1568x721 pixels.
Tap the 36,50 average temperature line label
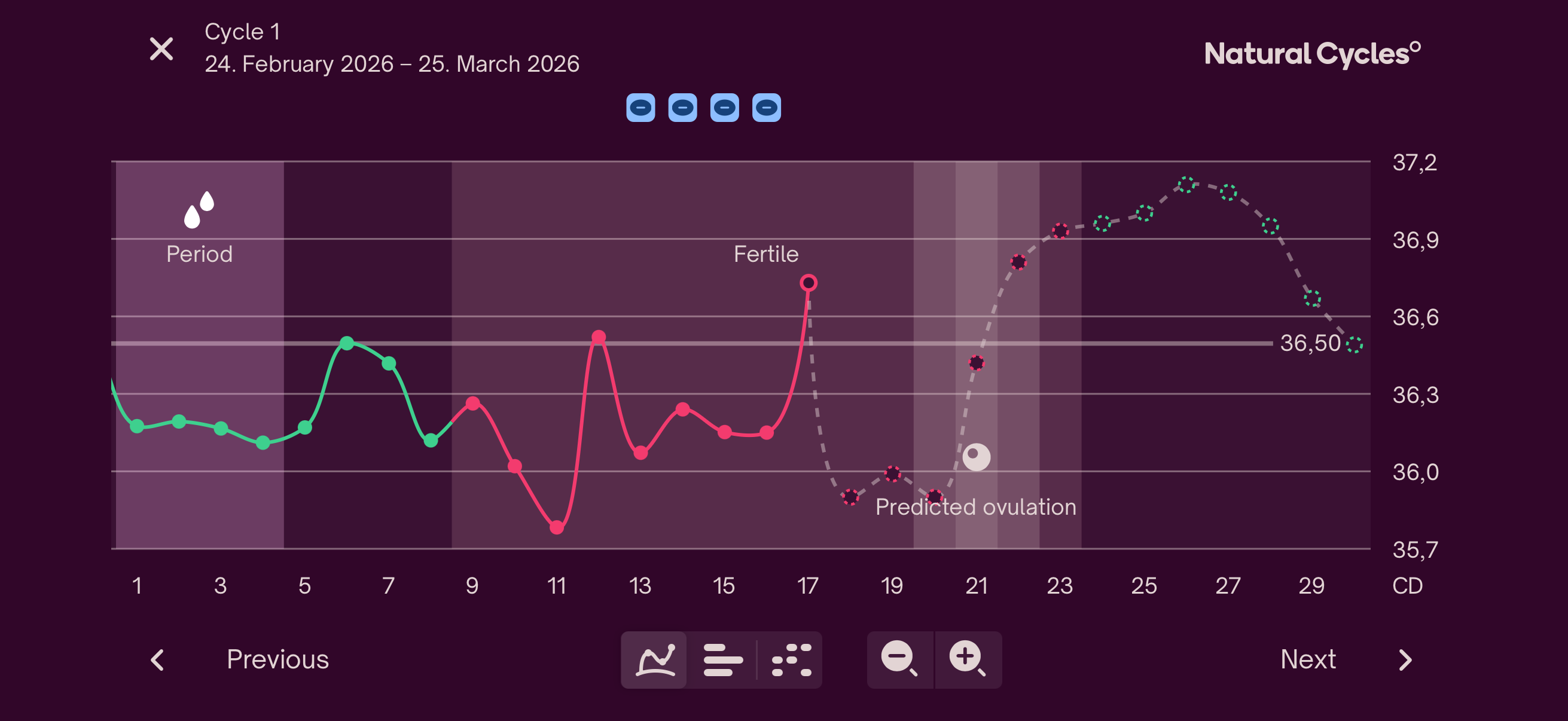(x=1310, y=343)
